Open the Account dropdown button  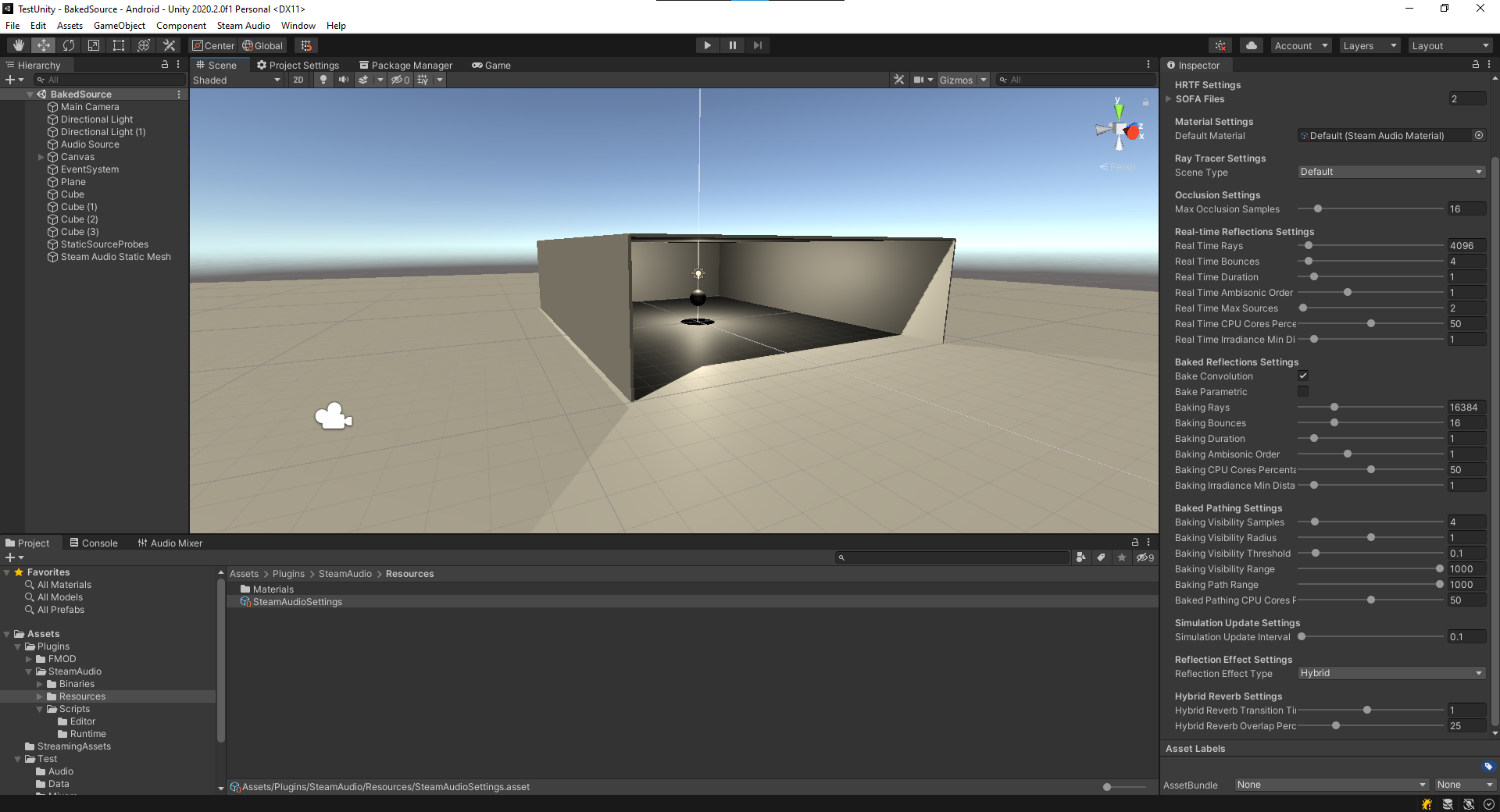[1301, 45]
